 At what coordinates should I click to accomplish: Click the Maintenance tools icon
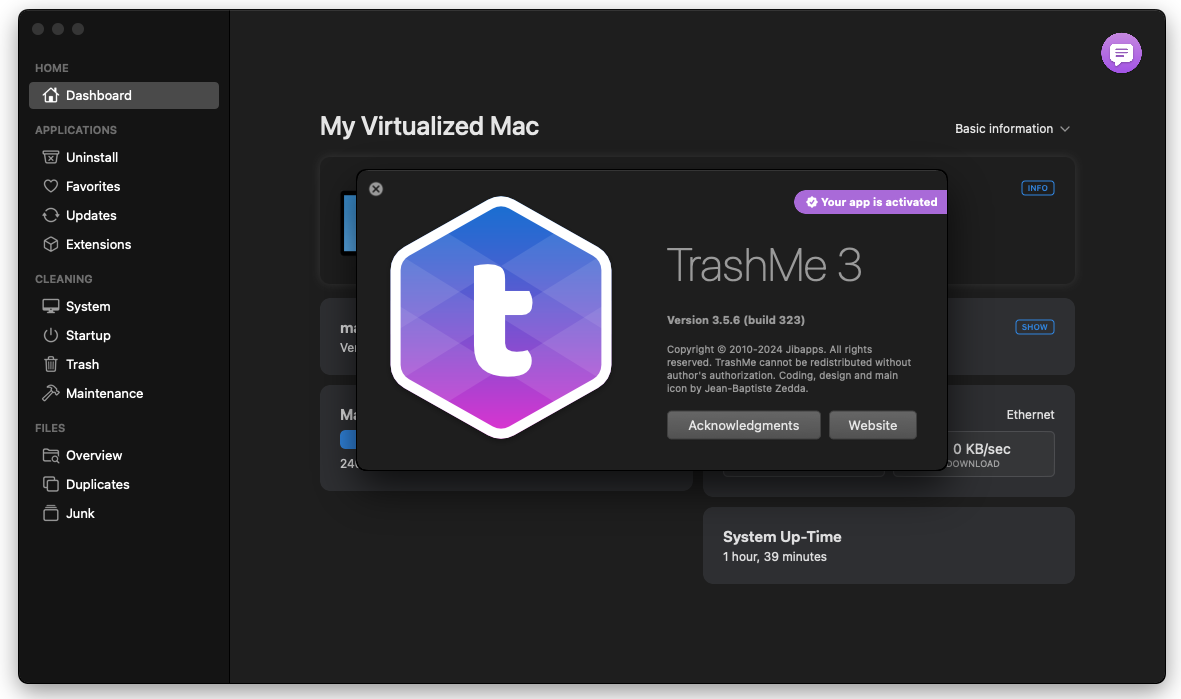point(50,394)
